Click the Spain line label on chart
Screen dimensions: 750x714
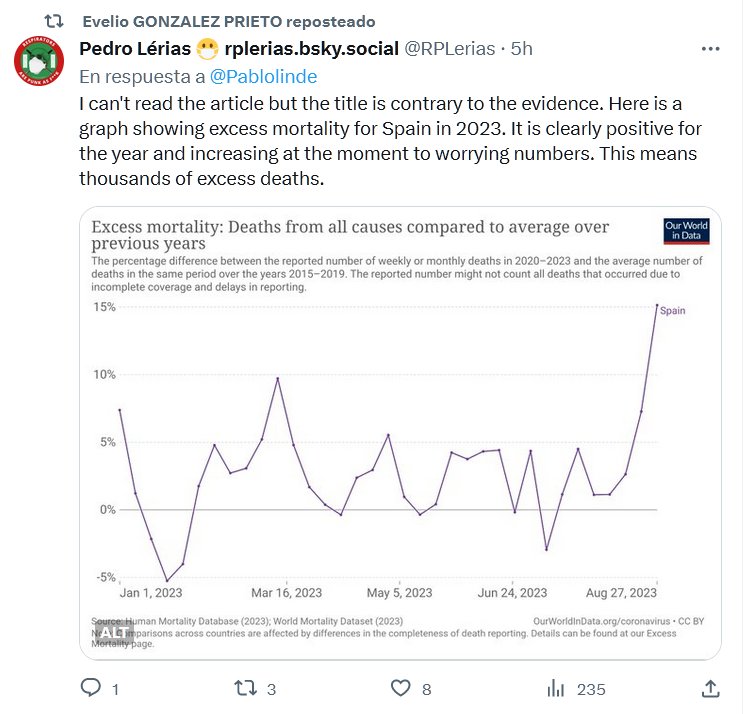click(673, 311)
